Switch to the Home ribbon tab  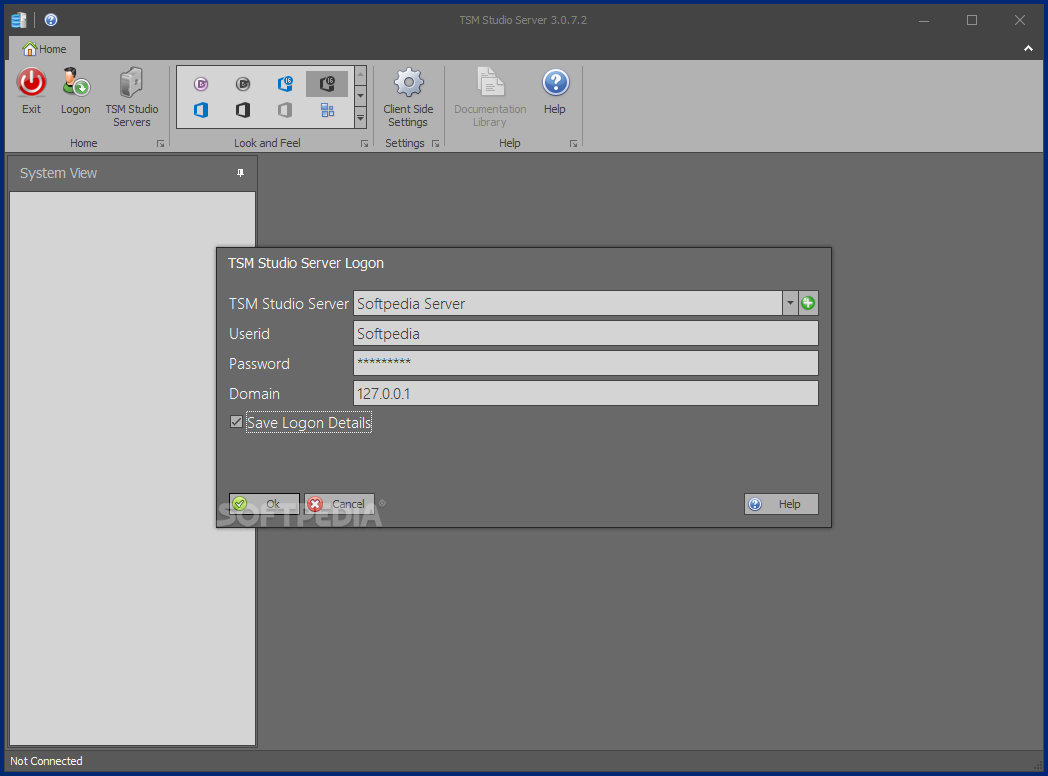44,49
